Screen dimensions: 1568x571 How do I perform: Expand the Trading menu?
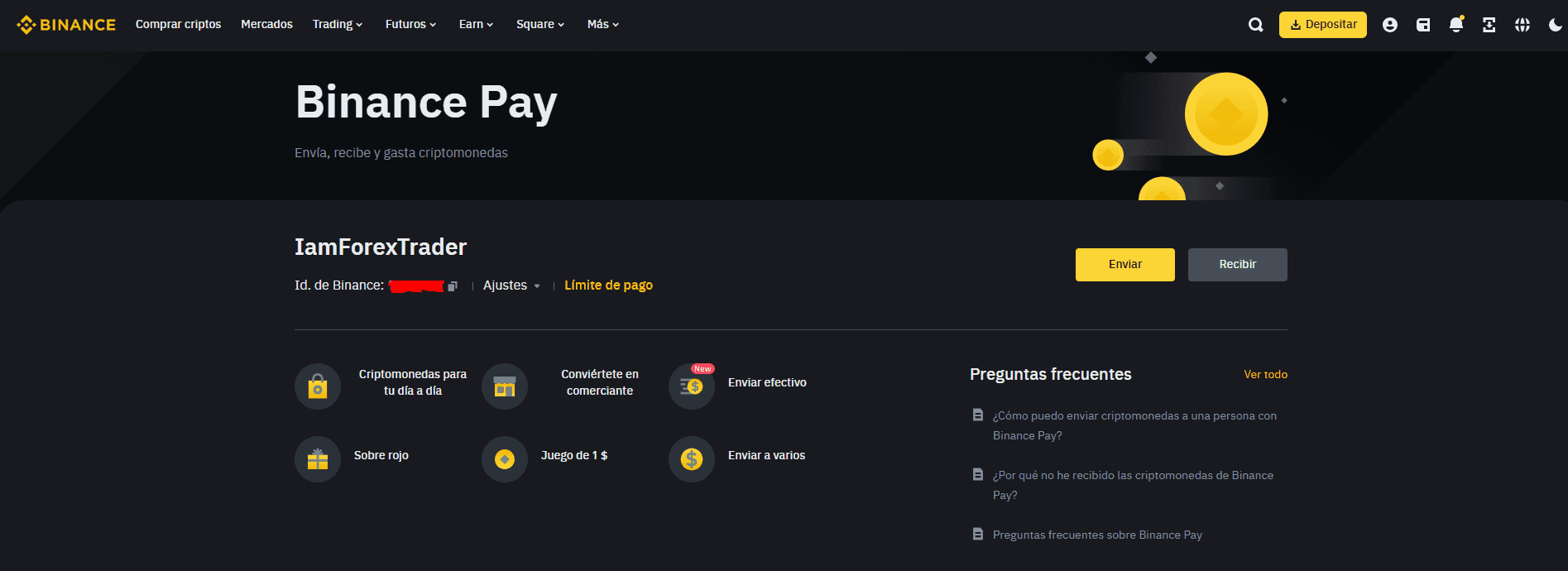coord(338,25)
